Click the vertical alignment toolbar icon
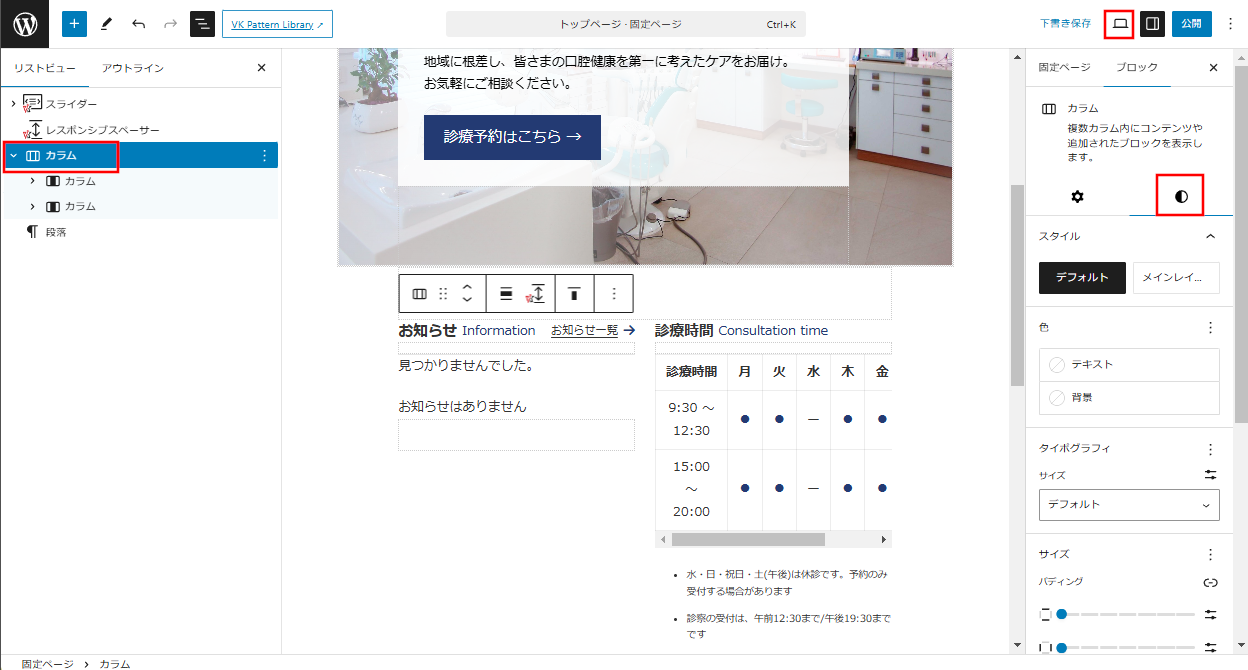 (x=574, y=294)
